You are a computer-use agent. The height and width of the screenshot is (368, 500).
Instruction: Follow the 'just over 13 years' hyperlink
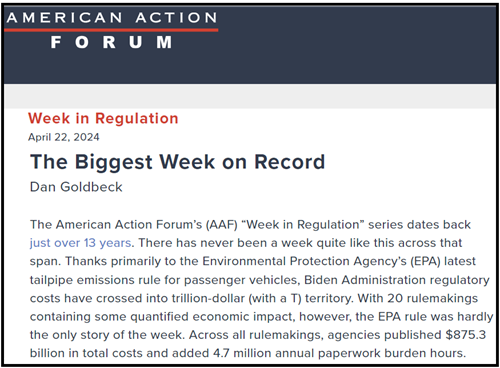click(80, 243)
